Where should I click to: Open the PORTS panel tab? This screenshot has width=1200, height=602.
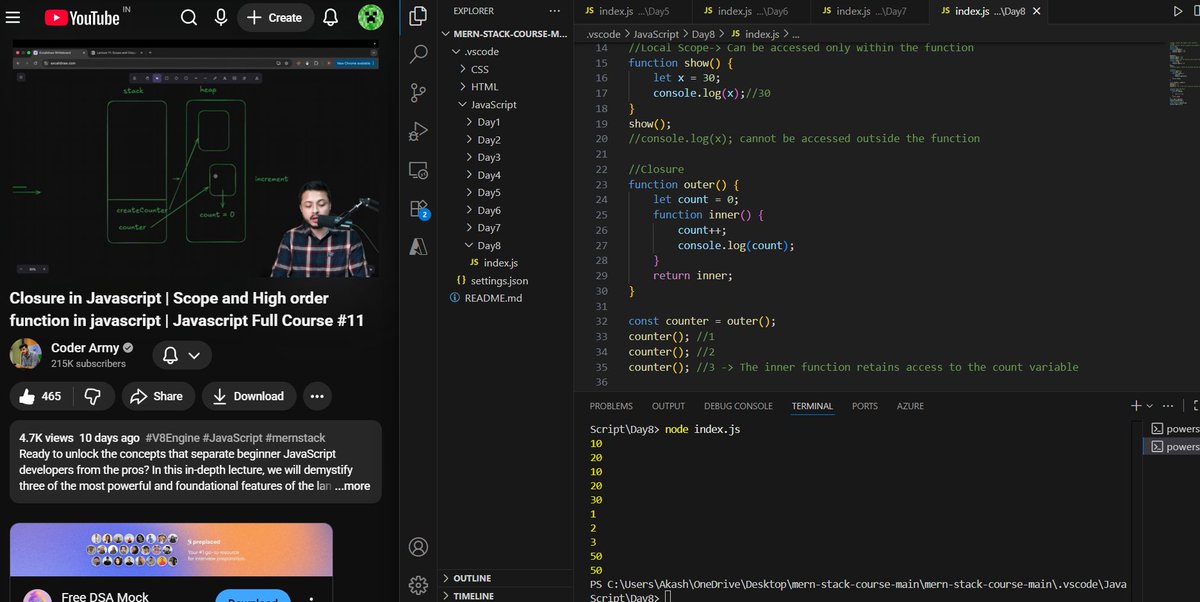pos(865,406)
